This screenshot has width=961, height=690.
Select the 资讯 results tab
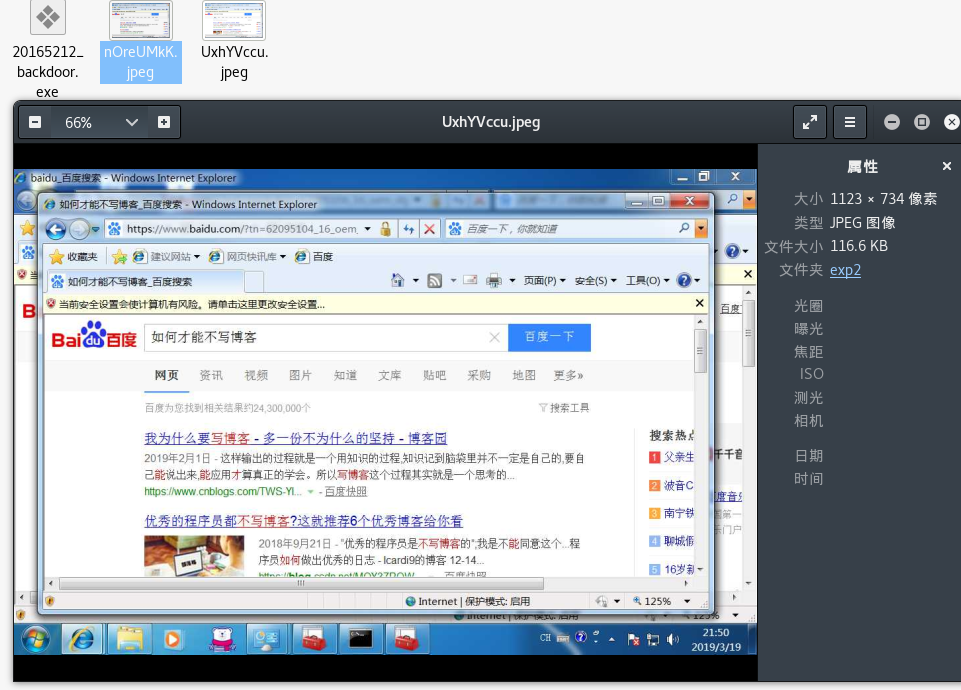[x=211, y=376]
